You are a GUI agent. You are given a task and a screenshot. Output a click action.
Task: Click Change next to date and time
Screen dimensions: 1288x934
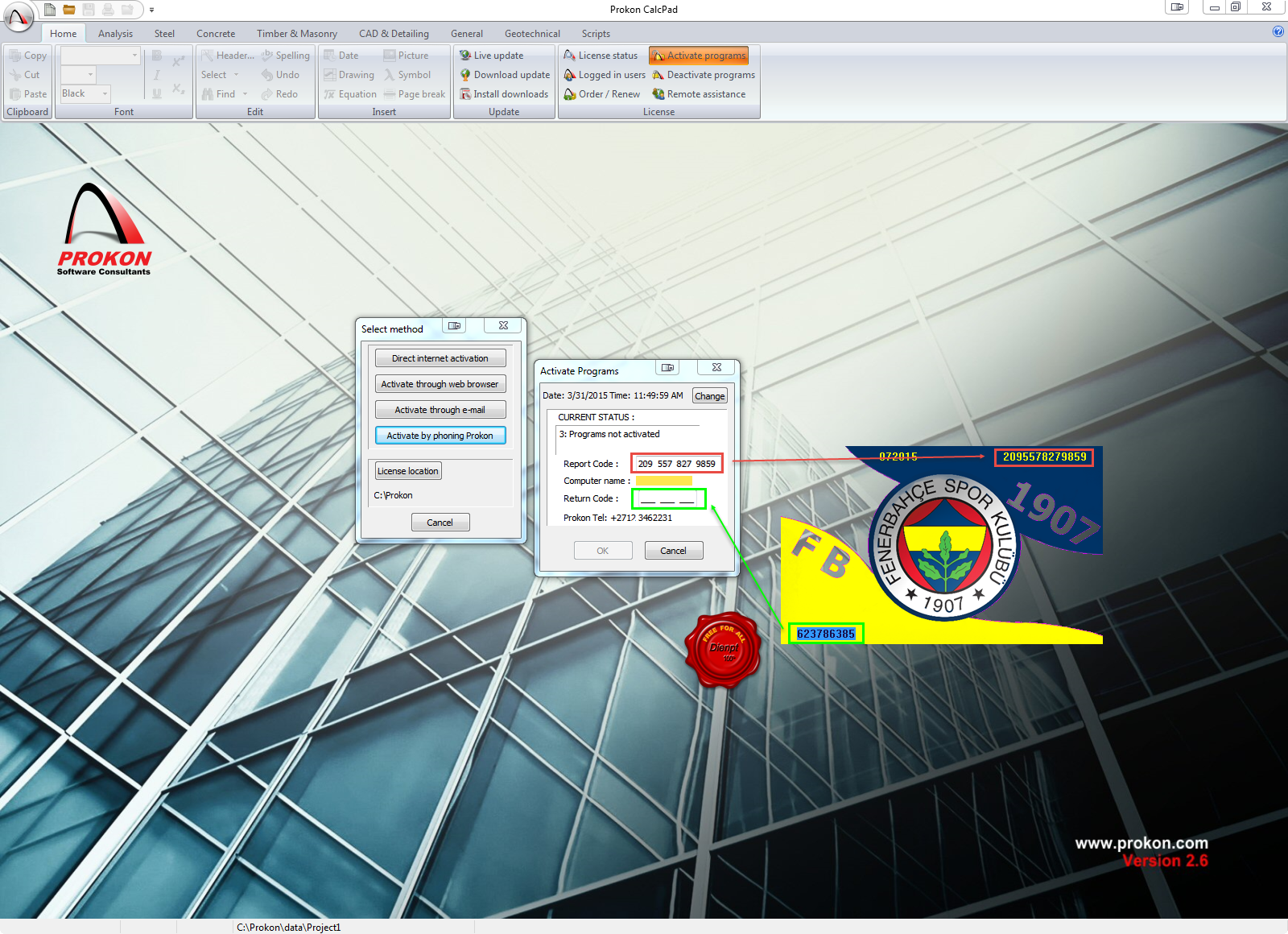click(x=710, y=396)
